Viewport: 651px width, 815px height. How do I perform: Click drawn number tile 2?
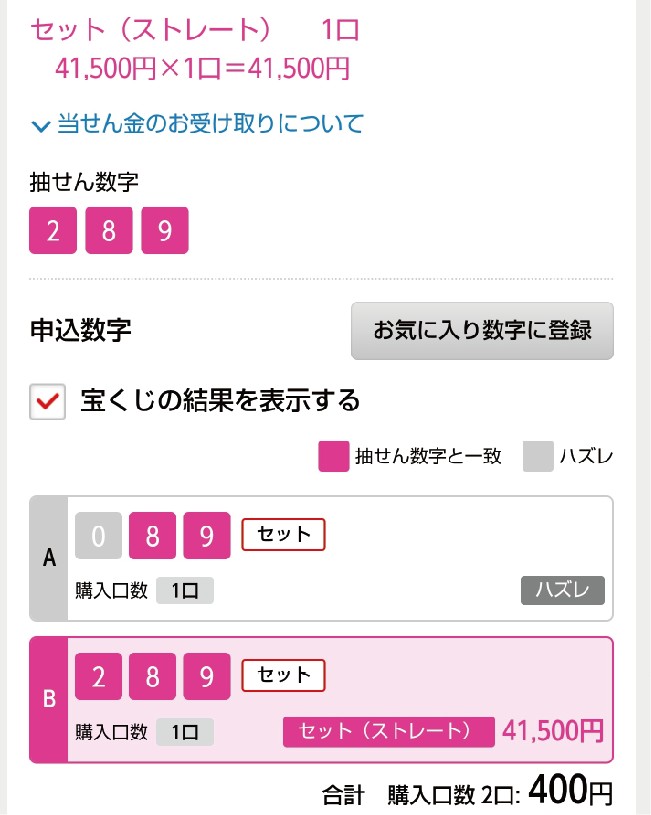53,231
